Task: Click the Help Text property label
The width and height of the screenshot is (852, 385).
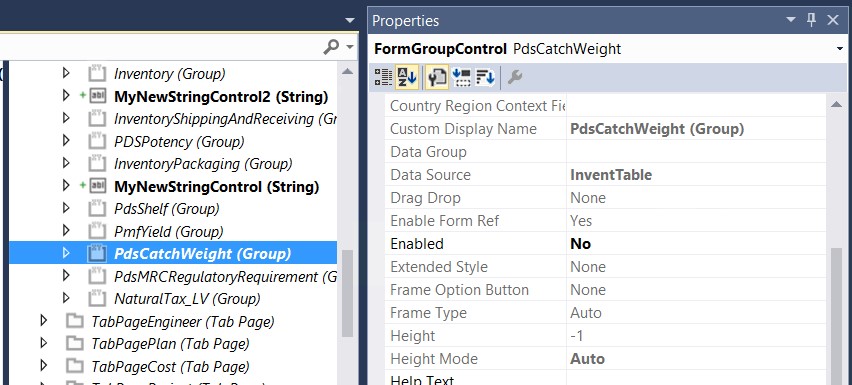Action: (x=422, y=380)
